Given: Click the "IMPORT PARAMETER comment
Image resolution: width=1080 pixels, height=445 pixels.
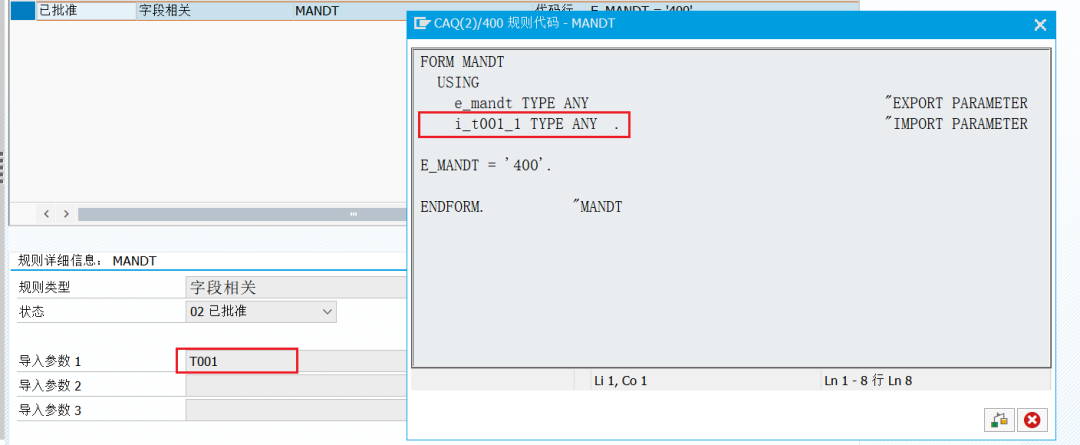Looking at the screenshot, I should coord(956,124).
